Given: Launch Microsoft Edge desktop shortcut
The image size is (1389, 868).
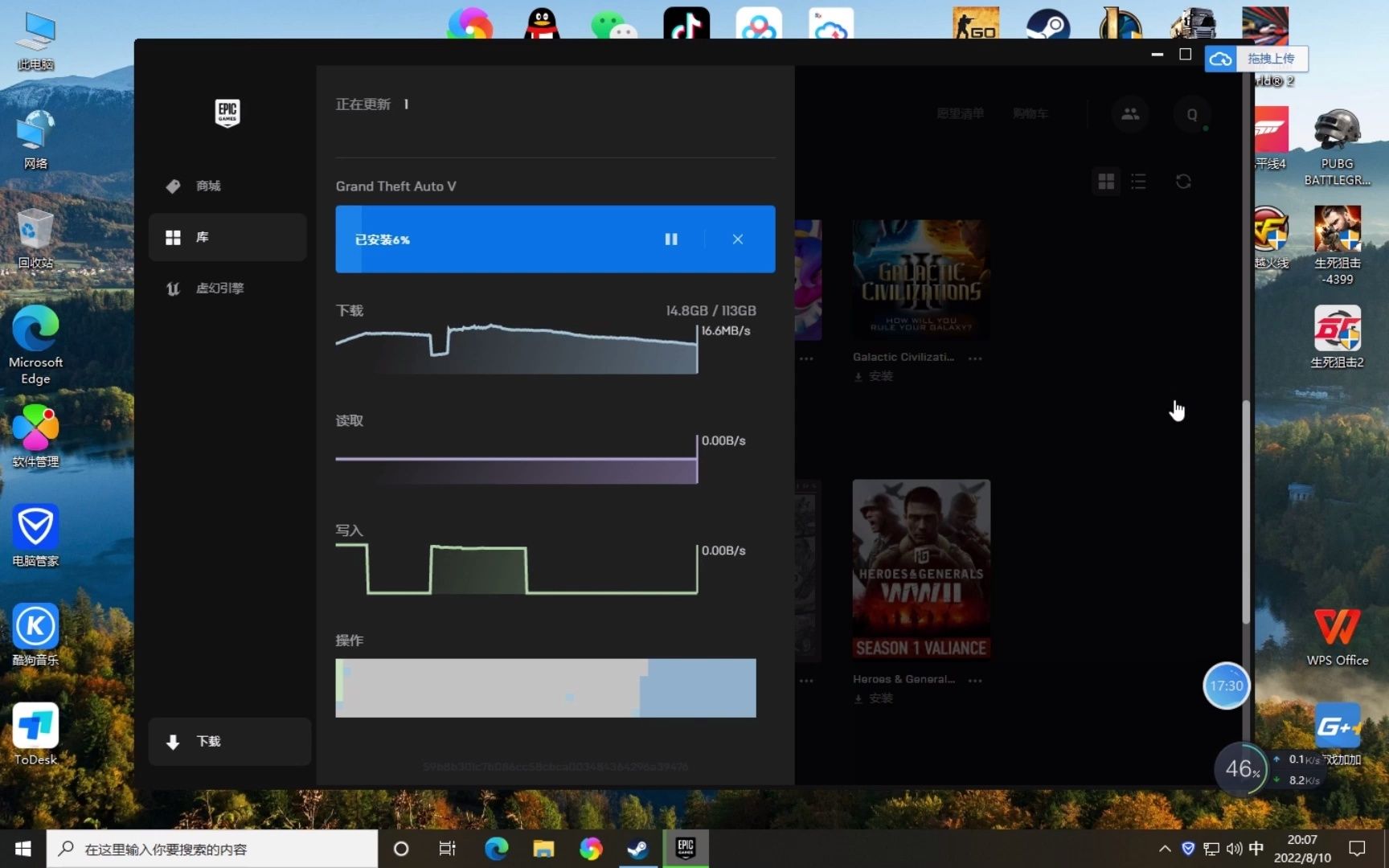Looking at the screenshot, I should coord(35,346).
